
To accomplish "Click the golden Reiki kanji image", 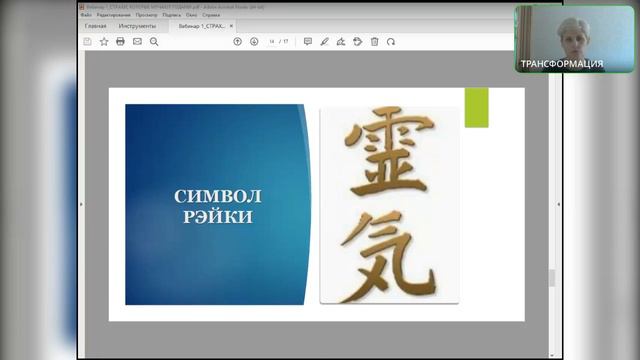I will point(389,205).
